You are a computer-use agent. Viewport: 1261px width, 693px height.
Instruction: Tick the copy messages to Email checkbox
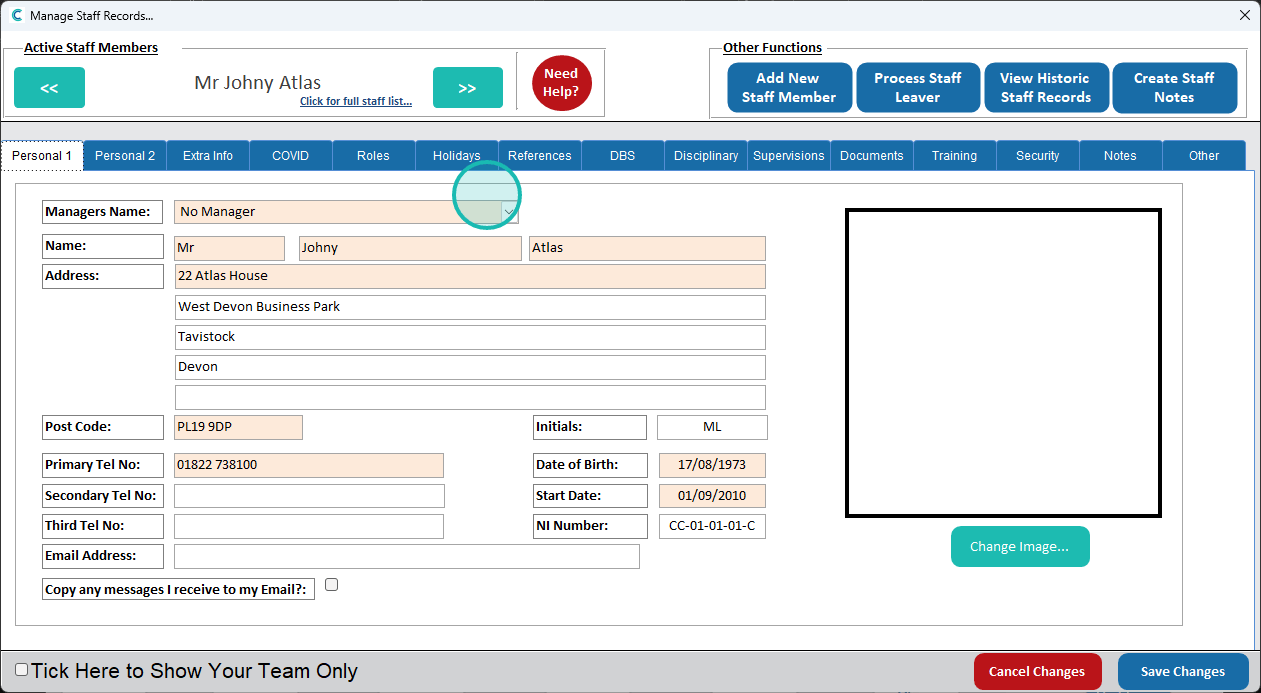point(332,585)
